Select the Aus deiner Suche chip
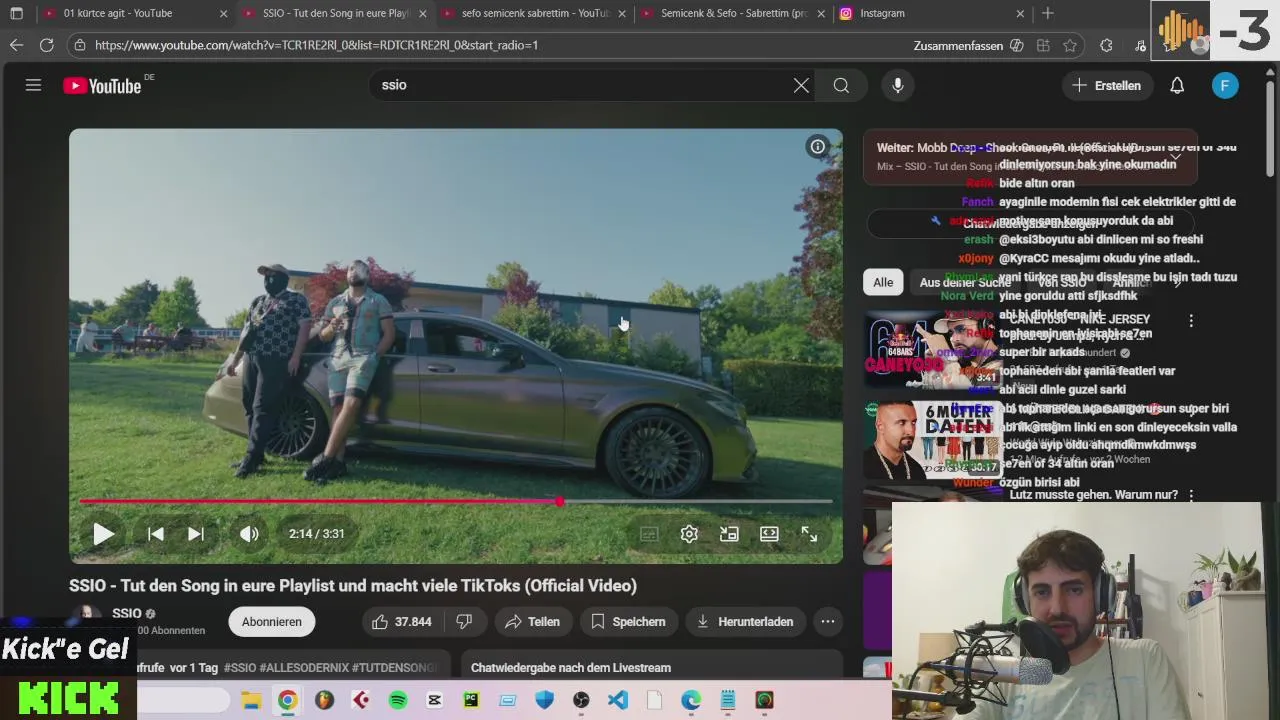Image resolution: width=1280 pixels, height=720 pixels. (965, 282)
